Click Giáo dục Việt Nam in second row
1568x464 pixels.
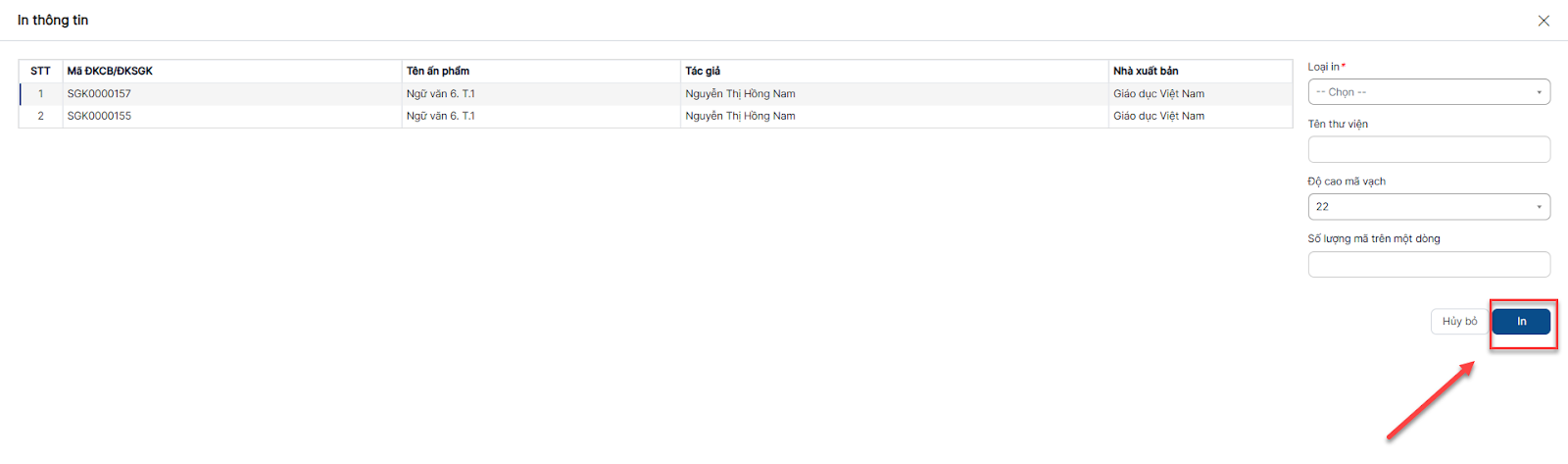pyautogui.click(x=1158, y=116)
